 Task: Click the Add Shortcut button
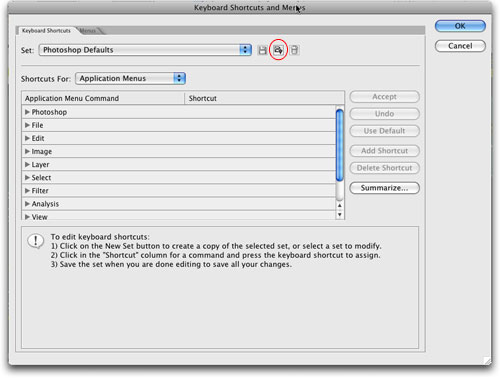(x=384, y=151)
